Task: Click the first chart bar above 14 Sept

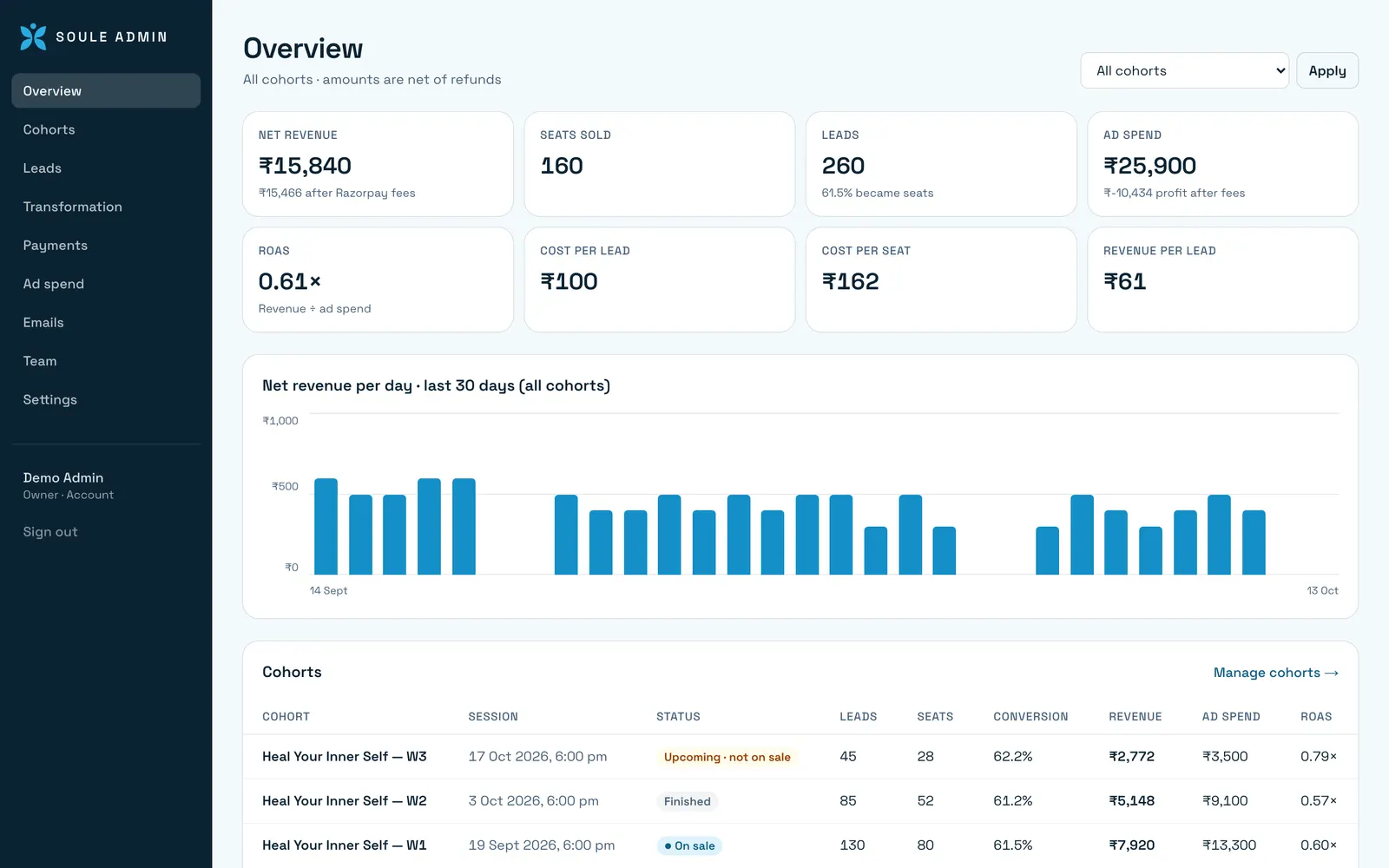Action: tap(326, 526)
